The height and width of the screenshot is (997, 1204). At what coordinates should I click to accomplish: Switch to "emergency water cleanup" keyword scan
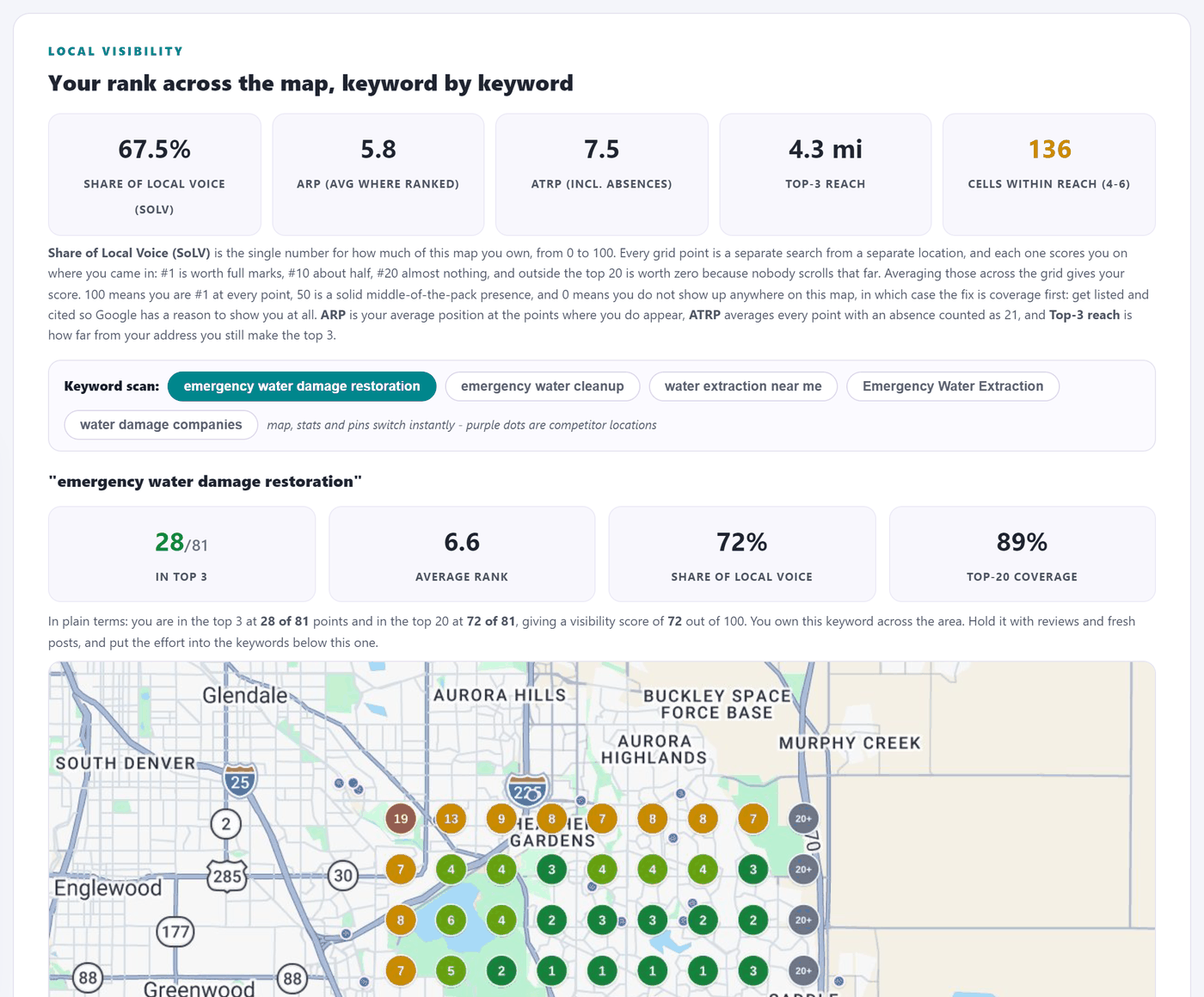click(542, 386)
